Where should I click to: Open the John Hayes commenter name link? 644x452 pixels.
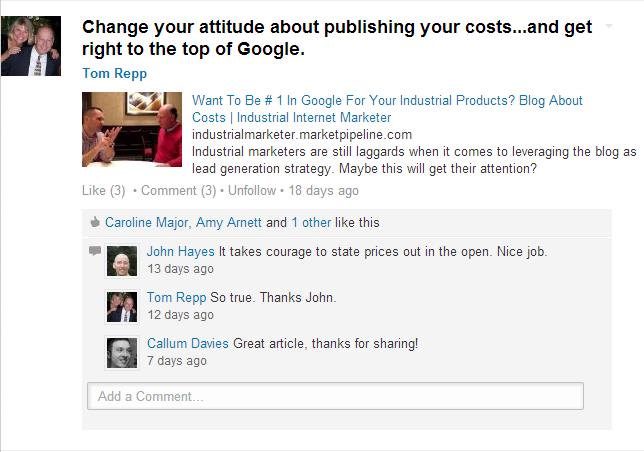[x=181, y=251]
